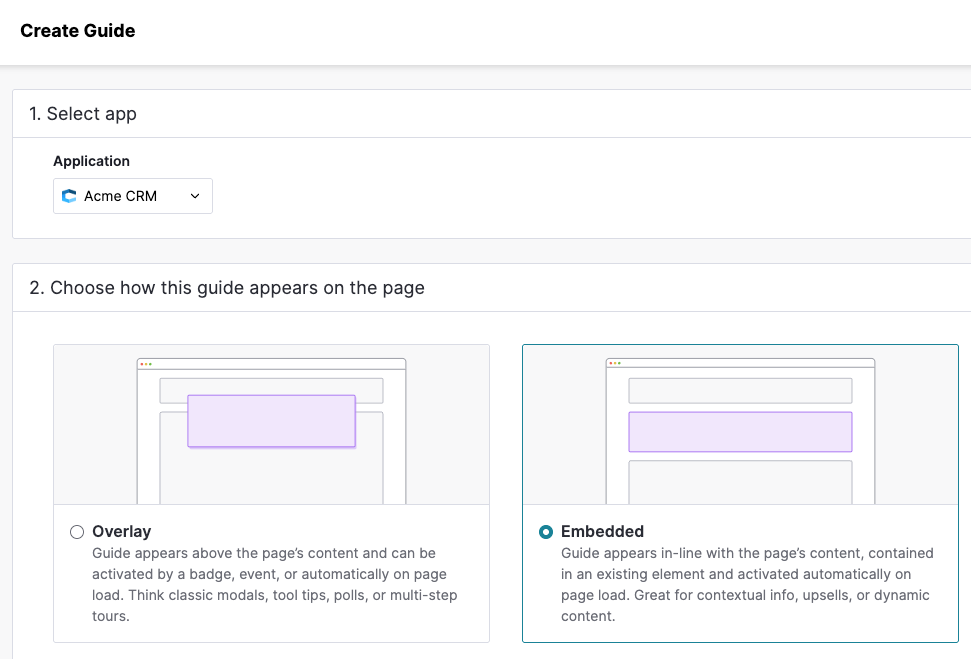Click the Acme CRM app logo icon
Viewport: 971px width, 659px height.
(x=69, y=196)
